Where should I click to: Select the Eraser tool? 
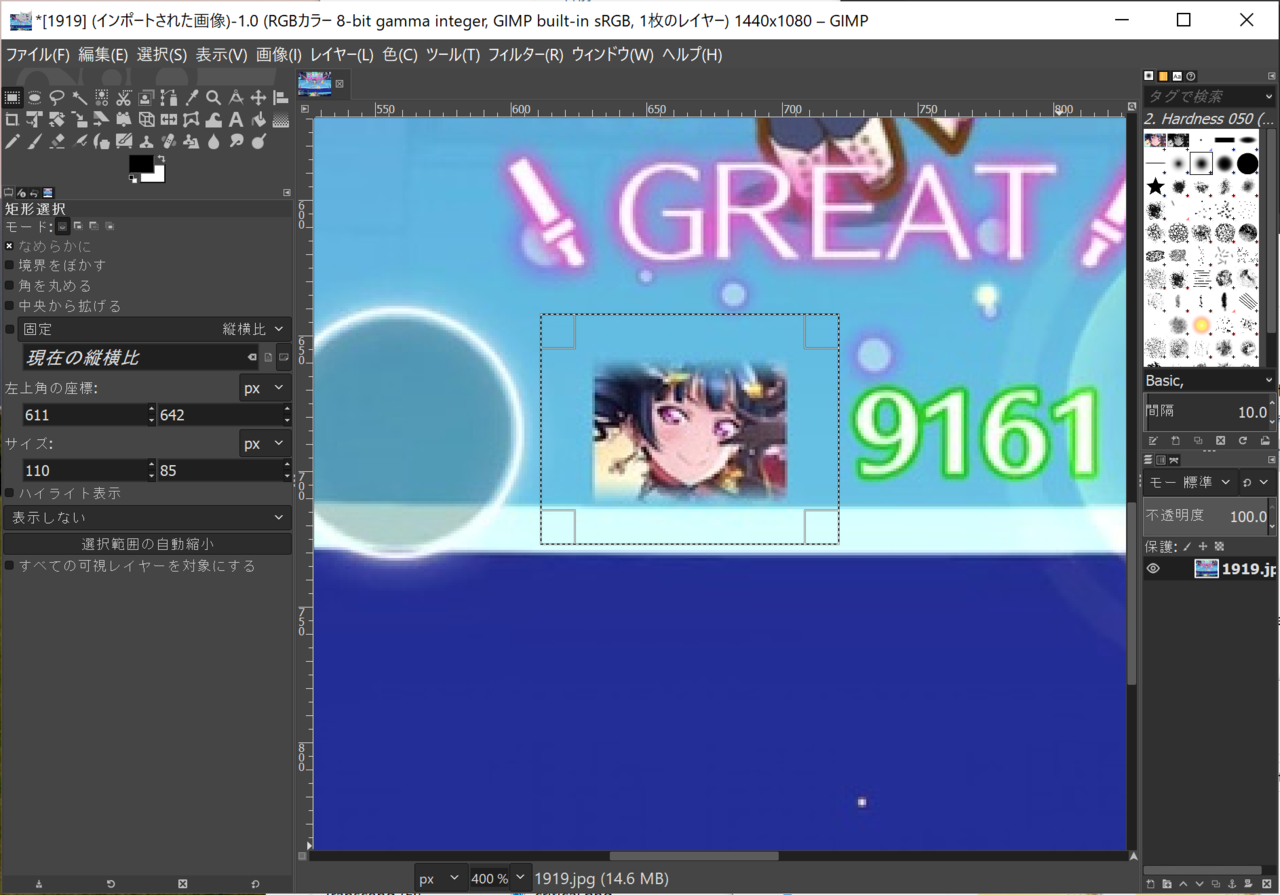[56, 142]
